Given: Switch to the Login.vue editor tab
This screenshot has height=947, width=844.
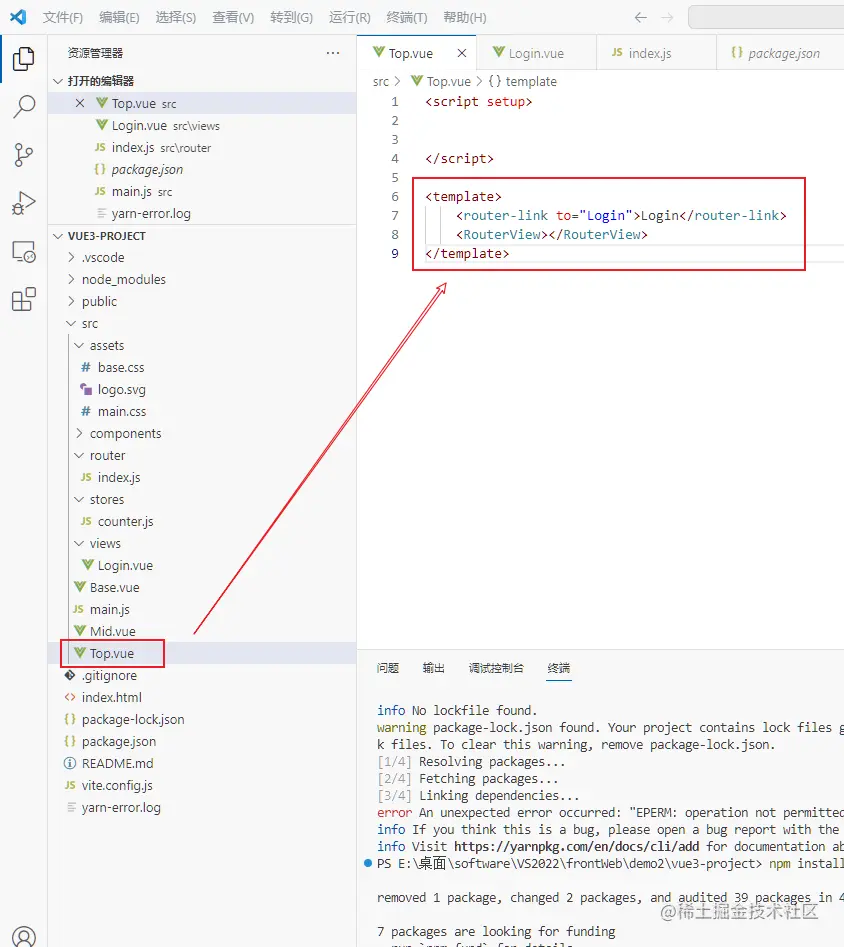Looking at the screenshot, I should tap(536, 53).
